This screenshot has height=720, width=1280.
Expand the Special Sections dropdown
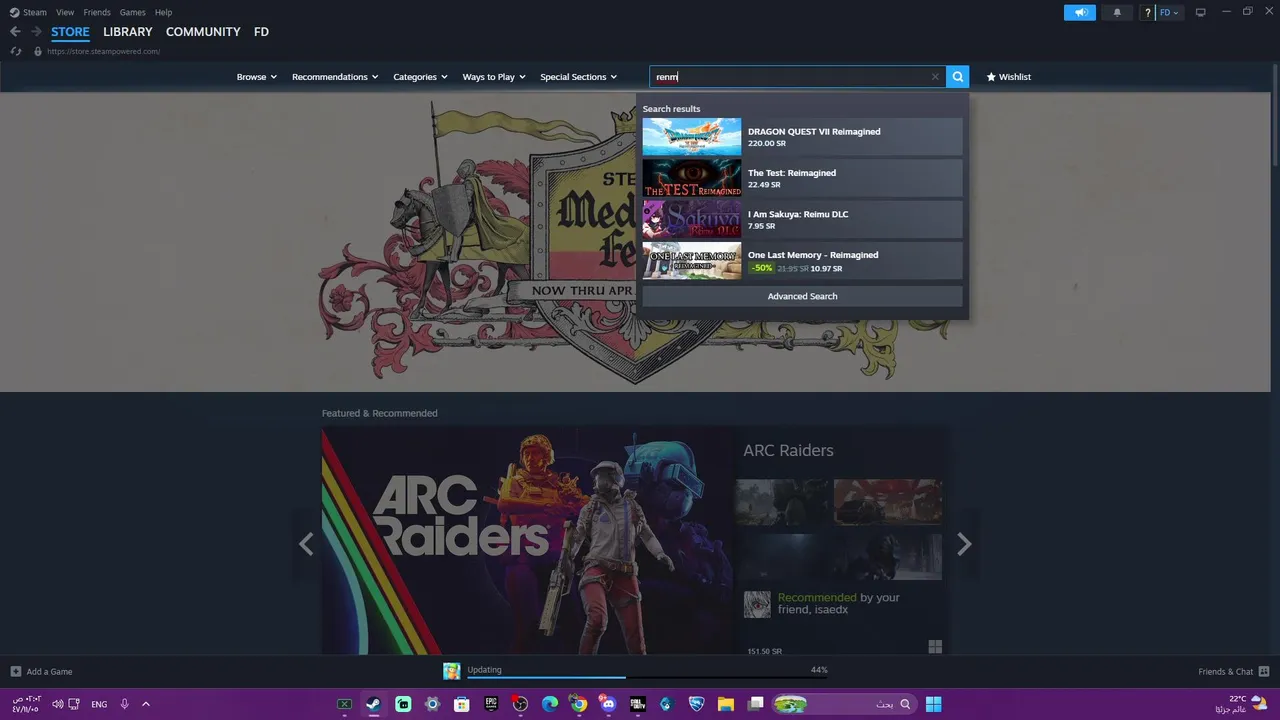point(579,77)
